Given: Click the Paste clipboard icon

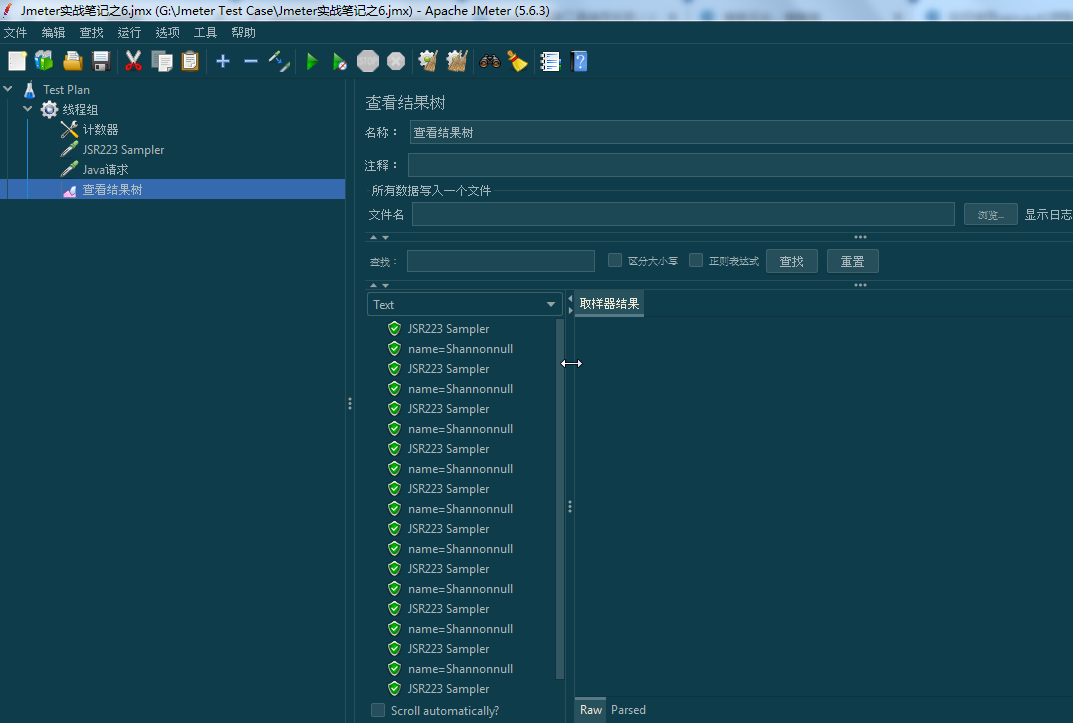Looking at the screenshot, I should pos(190,62).
